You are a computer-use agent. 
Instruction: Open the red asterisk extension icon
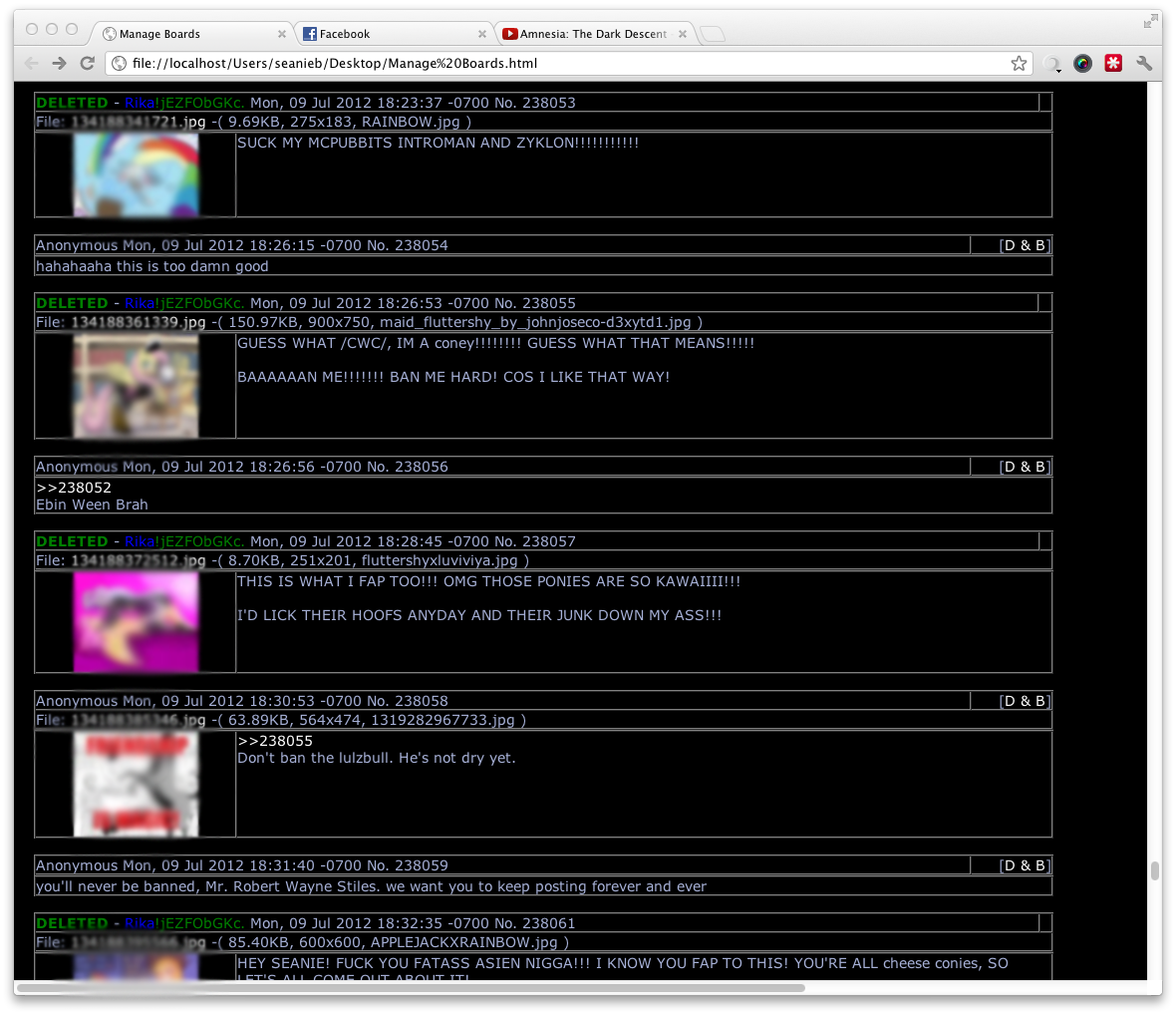point(1114,63)
